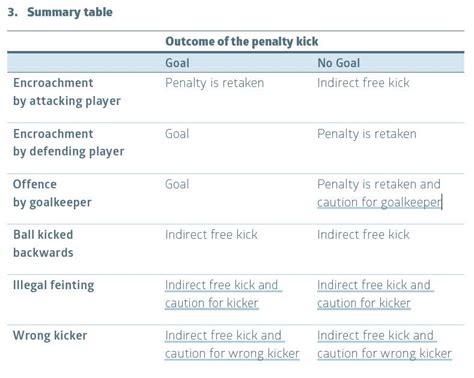Select 'Illegal feinting' row label

(53, 286)
